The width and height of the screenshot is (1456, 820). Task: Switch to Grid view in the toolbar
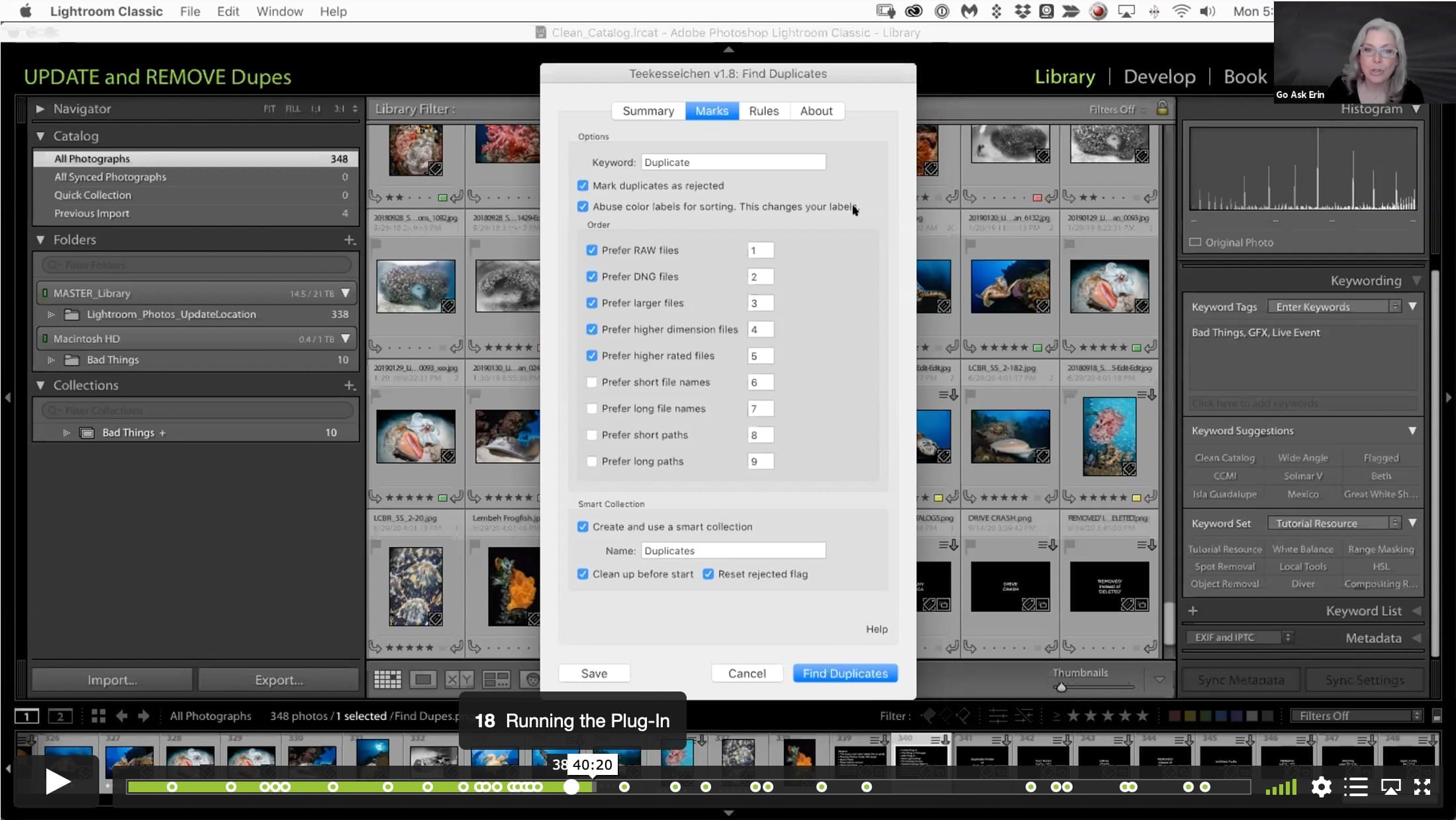tap(387, 679)
